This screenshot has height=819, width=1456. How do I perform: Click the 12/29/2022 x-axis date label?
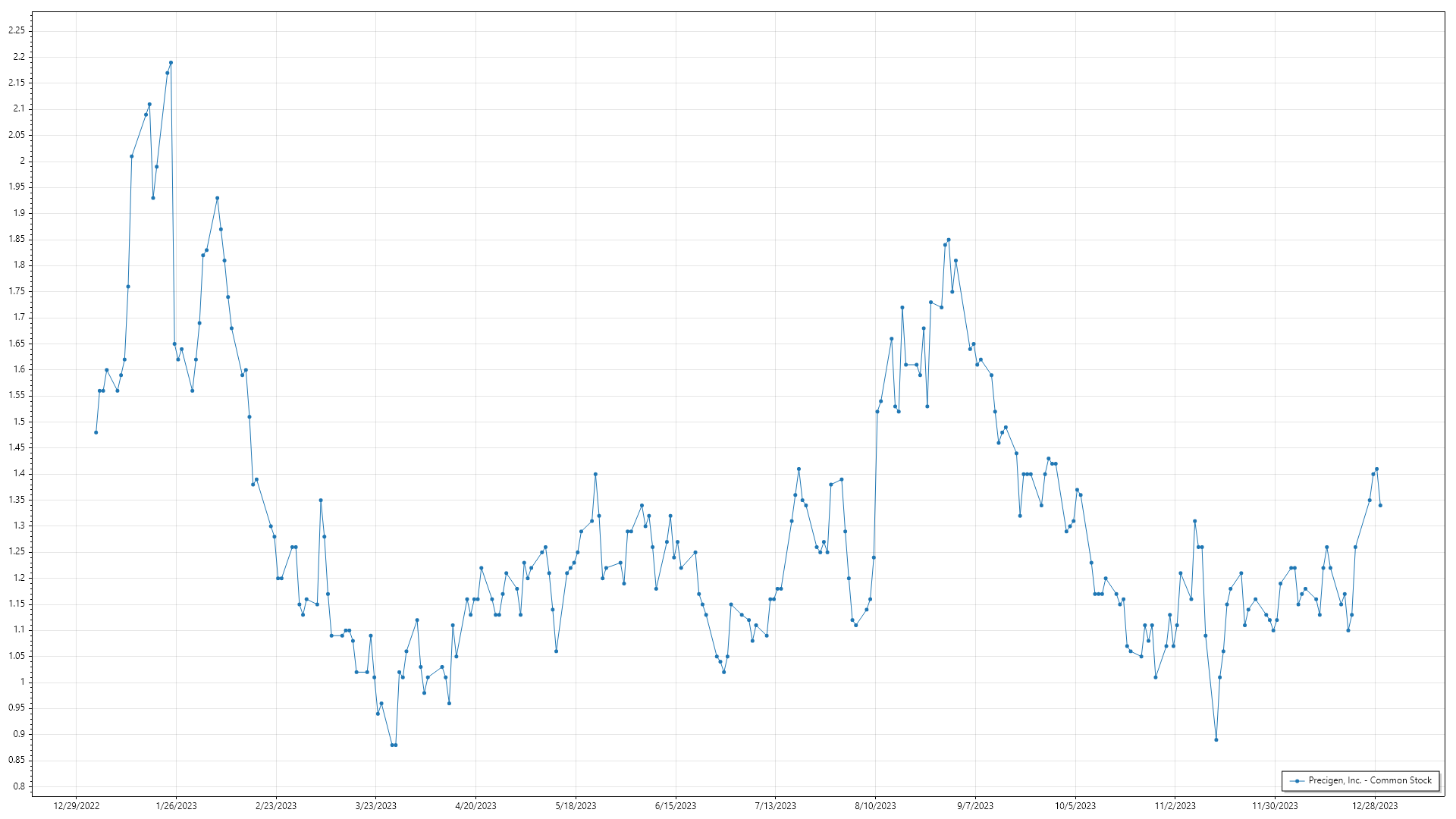(77, 806)
